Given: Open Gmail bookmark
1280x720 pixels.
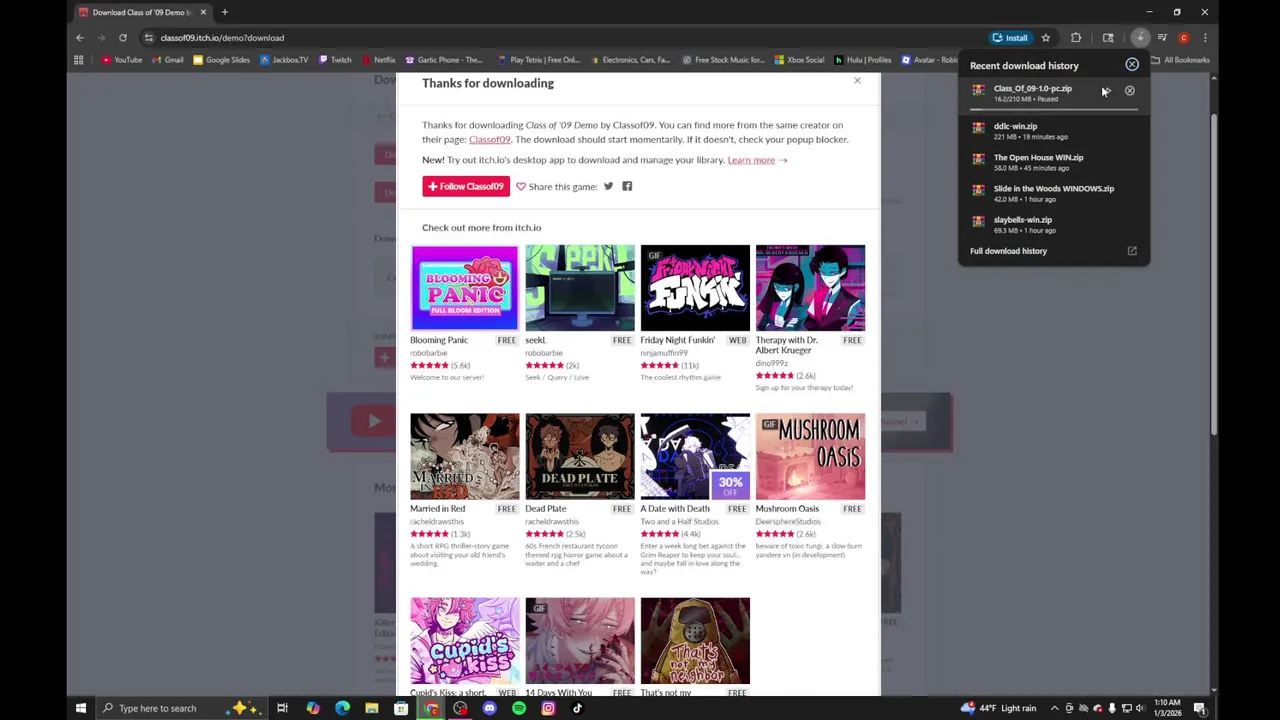Looking at the screenshot, I should (x=168, y=60).
